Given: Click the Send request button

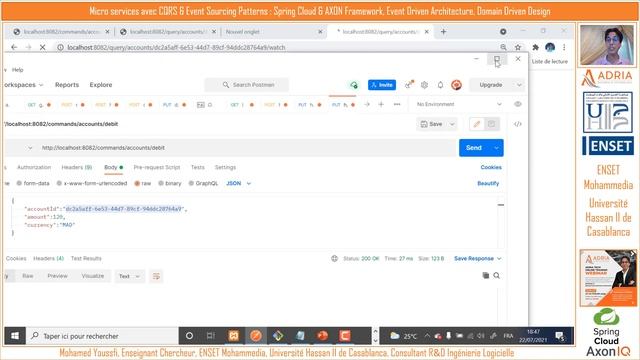Looking at the screenshot, I should click(474, 148).
